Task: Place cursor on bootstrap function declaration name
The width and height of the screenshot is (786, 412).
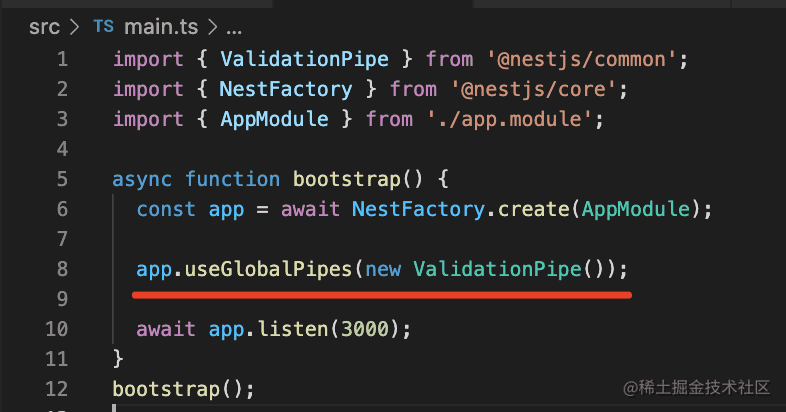Action: pos(341,179)
